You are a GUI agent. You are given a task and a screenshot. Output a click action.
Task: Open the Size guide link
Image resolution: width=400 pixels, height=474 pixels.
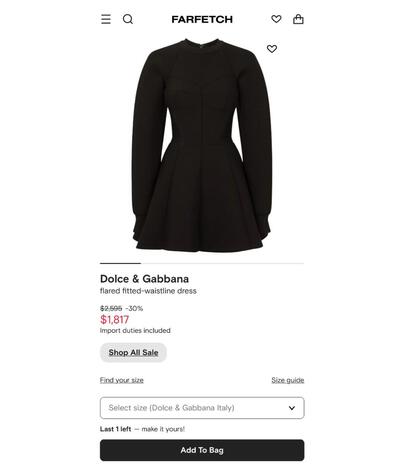[x=288, y=380]
